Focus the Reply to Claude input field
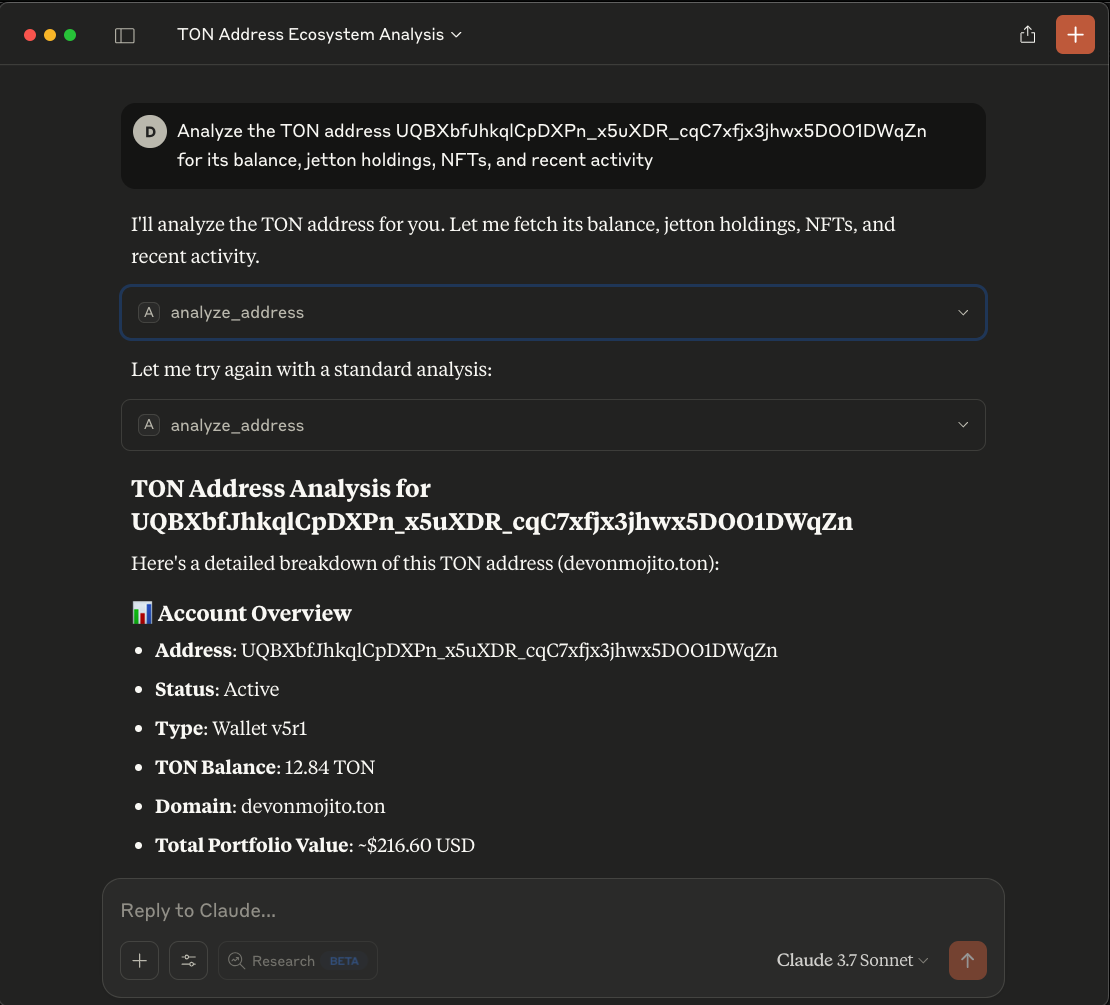1110x1005 pixels. tap(553, 910)
